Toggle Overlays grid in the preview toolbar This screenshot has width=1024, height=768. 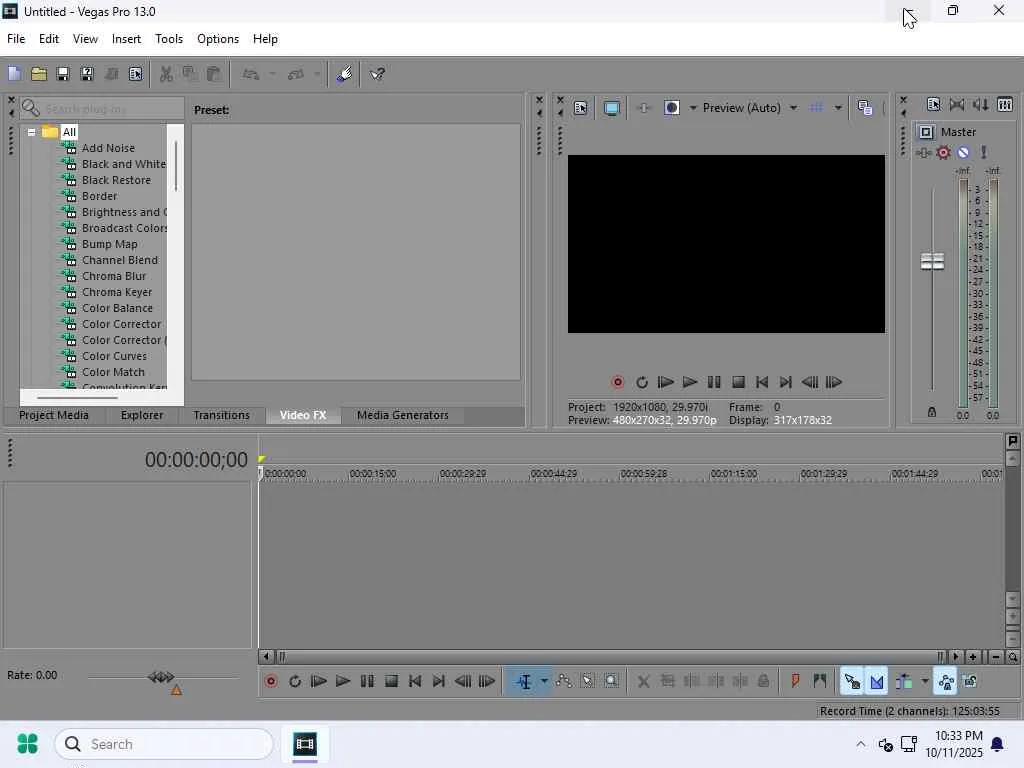coord(816,108)
